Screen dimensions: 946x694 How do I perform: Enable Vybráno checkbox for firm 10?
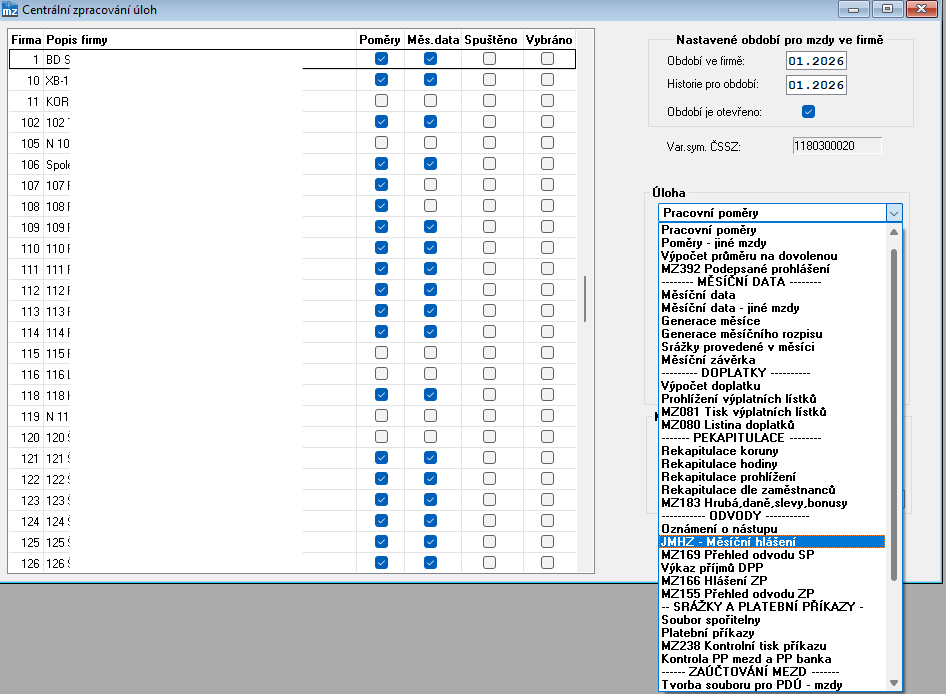click(x=547, y=80)
